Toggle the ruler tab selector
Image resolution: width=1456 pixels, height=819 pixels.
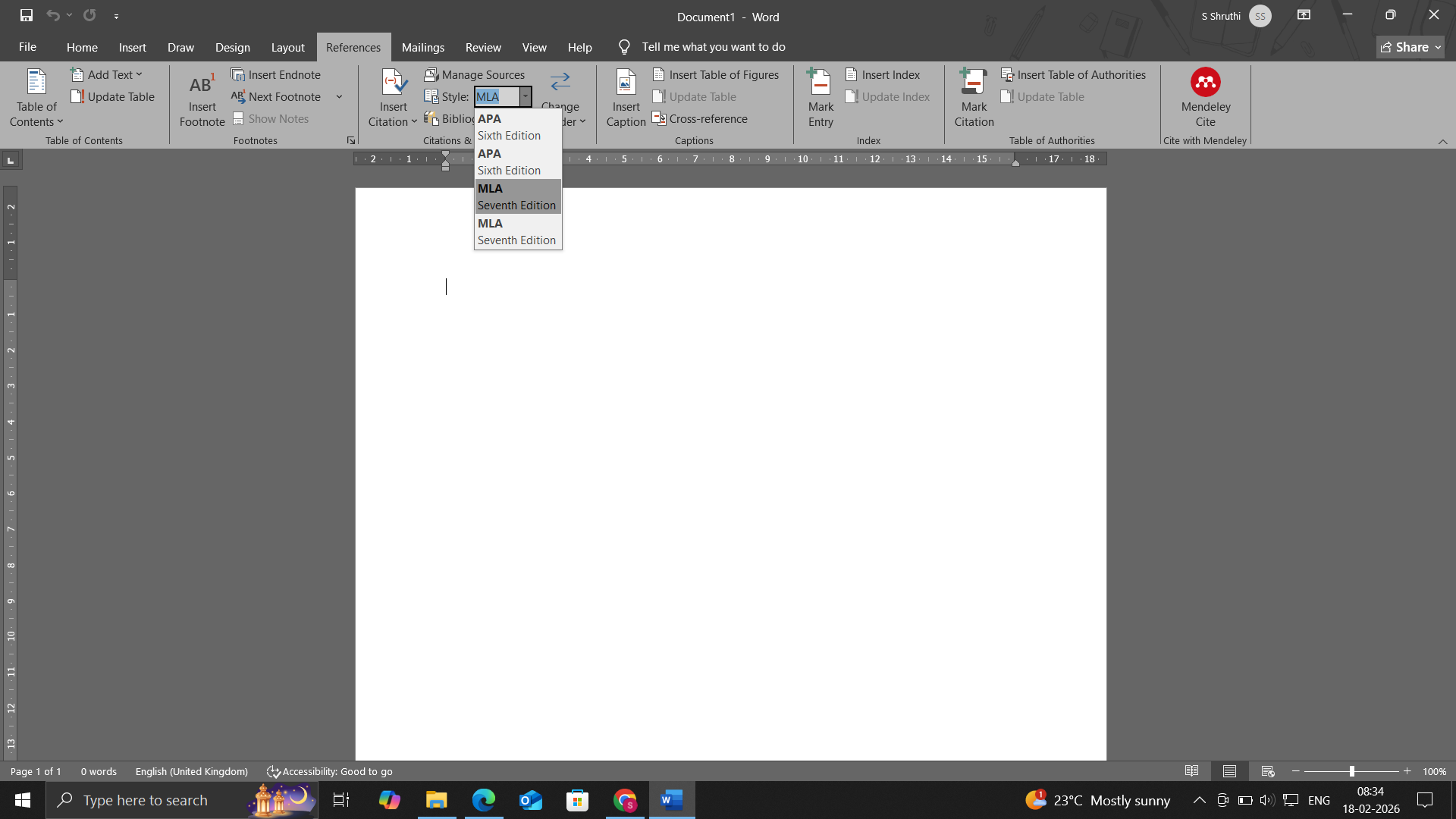(x=11, y=160)
